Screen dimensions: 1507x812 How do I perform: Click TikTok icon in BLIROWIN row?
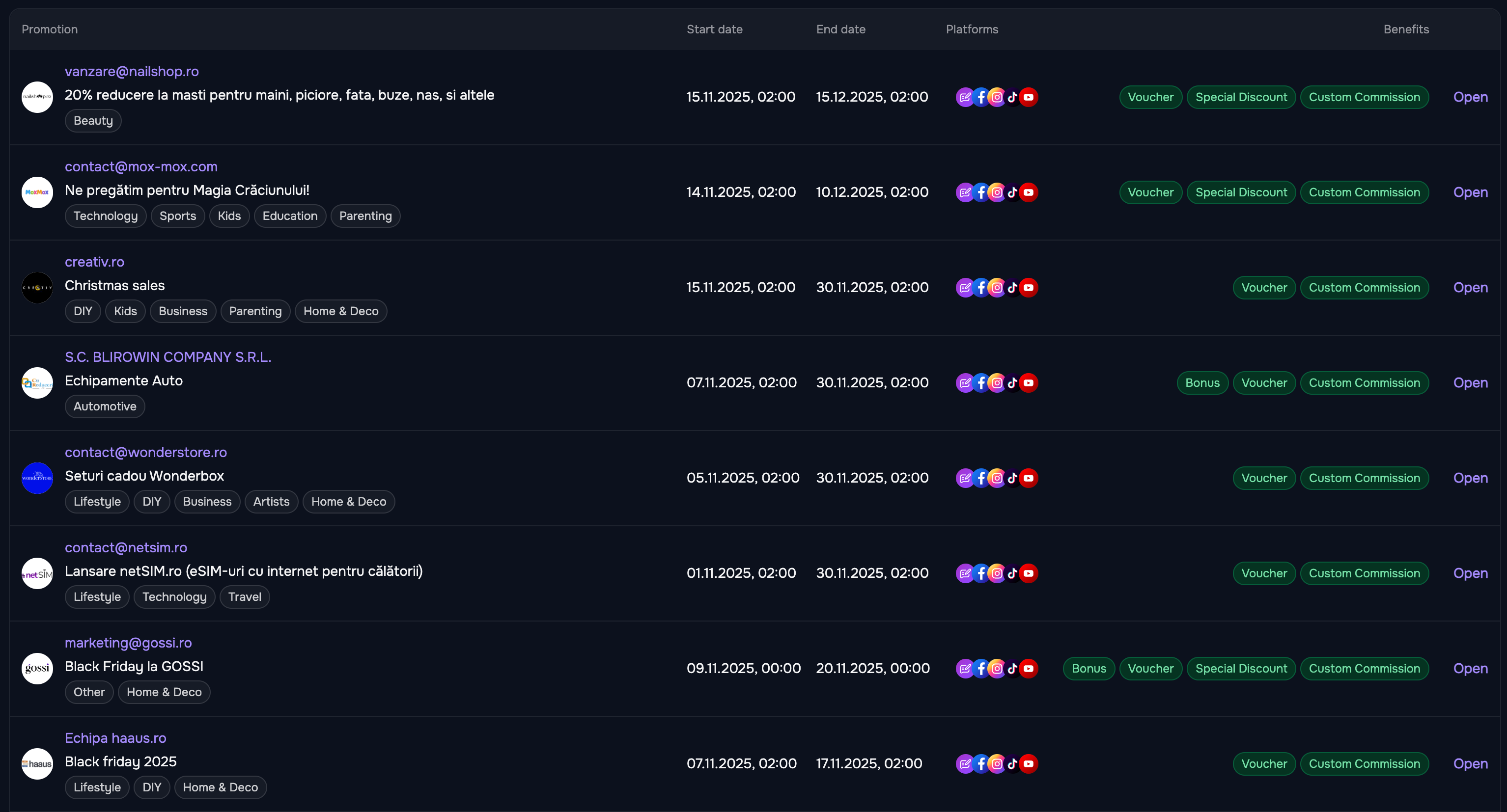click(1013, 383)
